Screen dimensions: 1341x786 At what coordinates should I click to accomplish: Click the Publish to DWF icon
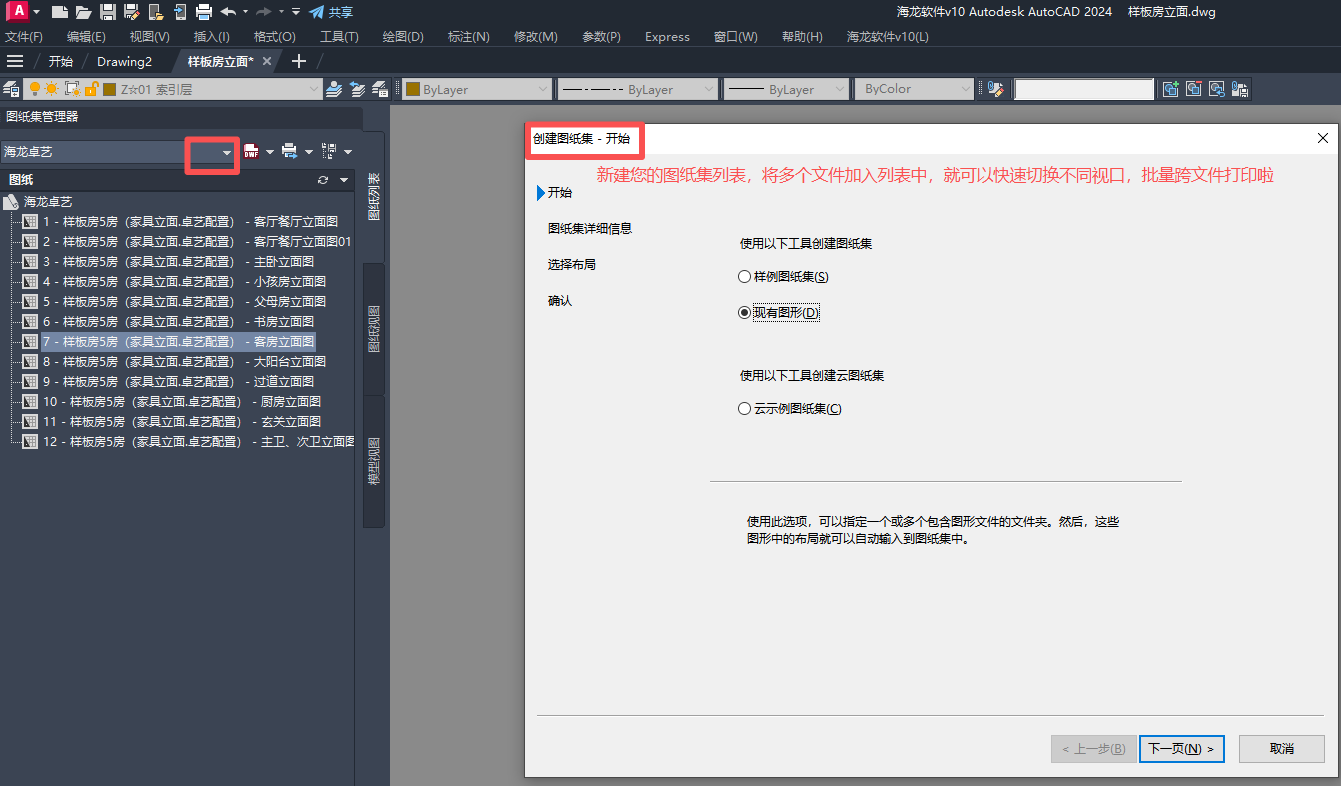tap(251, 152)
